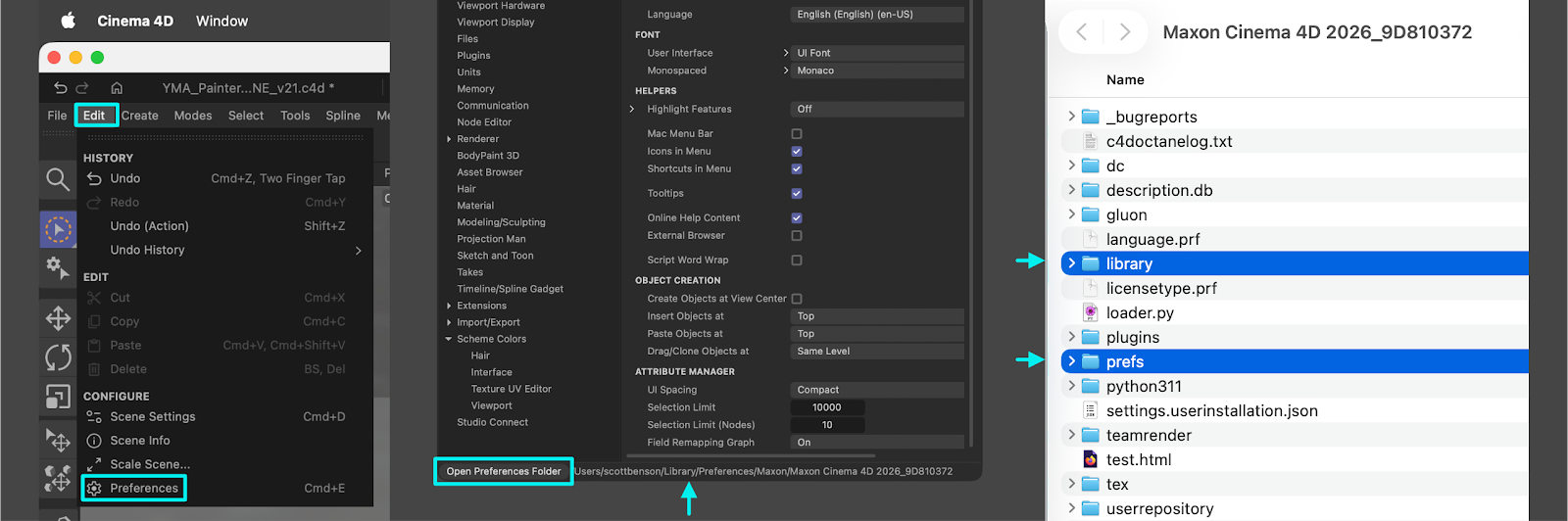The width and height of the screenshot is (1568, 521).
Task: Collapse the Scheme Colors tree section
Action: [449, 340]
